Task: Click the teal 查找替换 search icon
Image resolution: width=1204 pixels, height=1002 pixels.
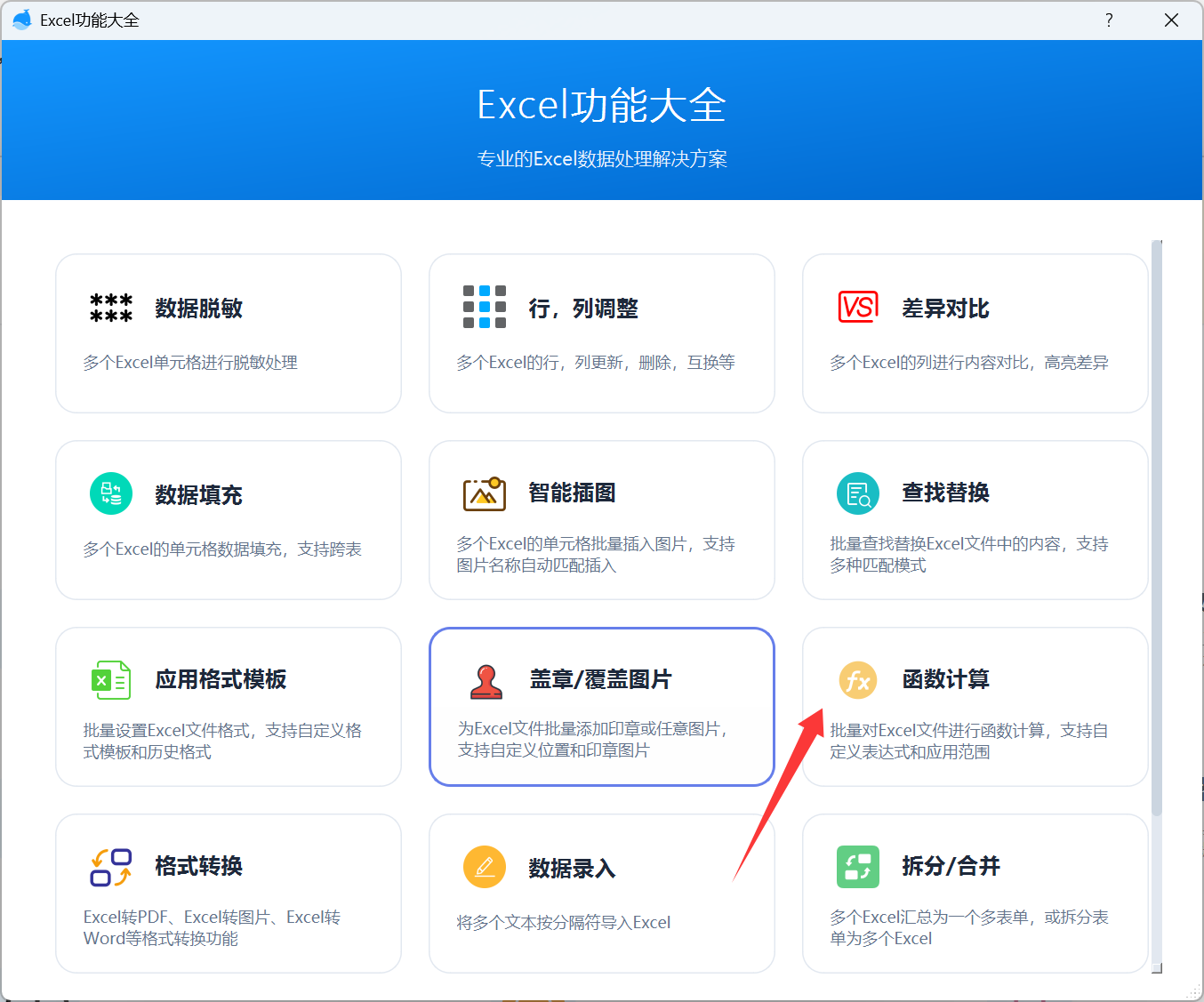Action: (858, 493)
